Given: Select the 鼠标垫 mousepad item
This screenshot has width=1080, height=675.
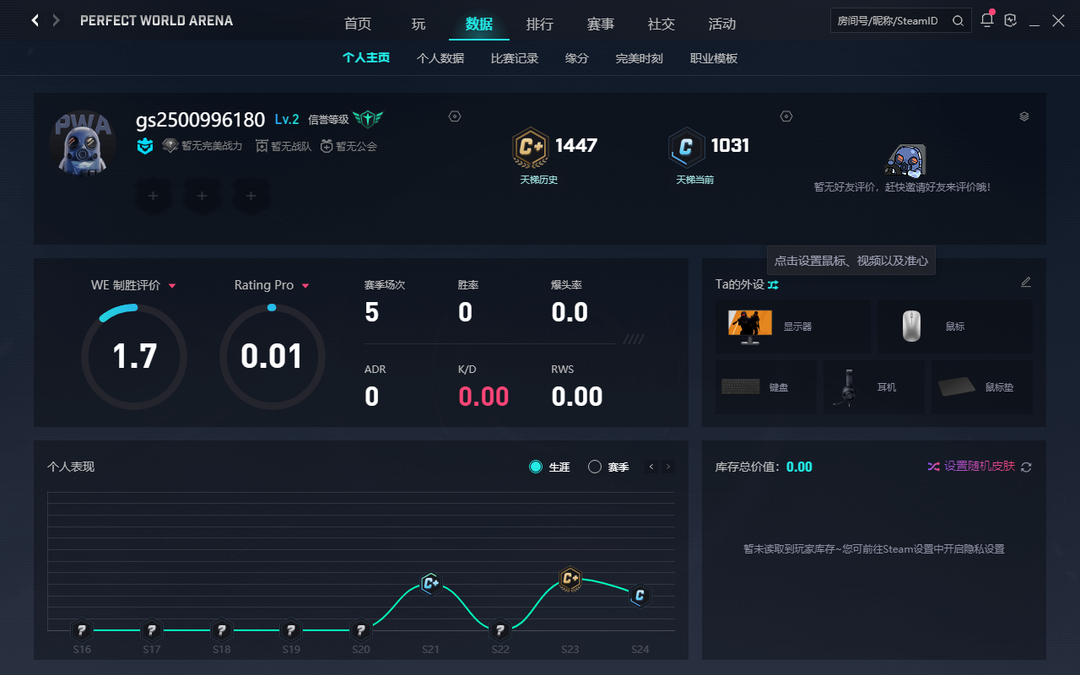Looking at the screenshot, I should [982, 387].
